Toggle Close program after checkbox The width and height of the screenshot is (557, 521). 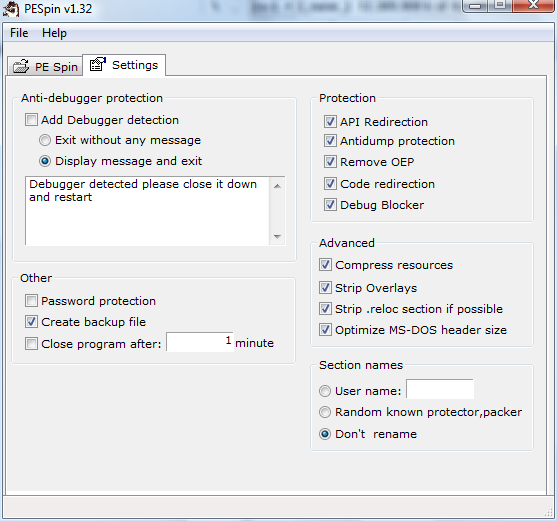[x=31, y=344]
